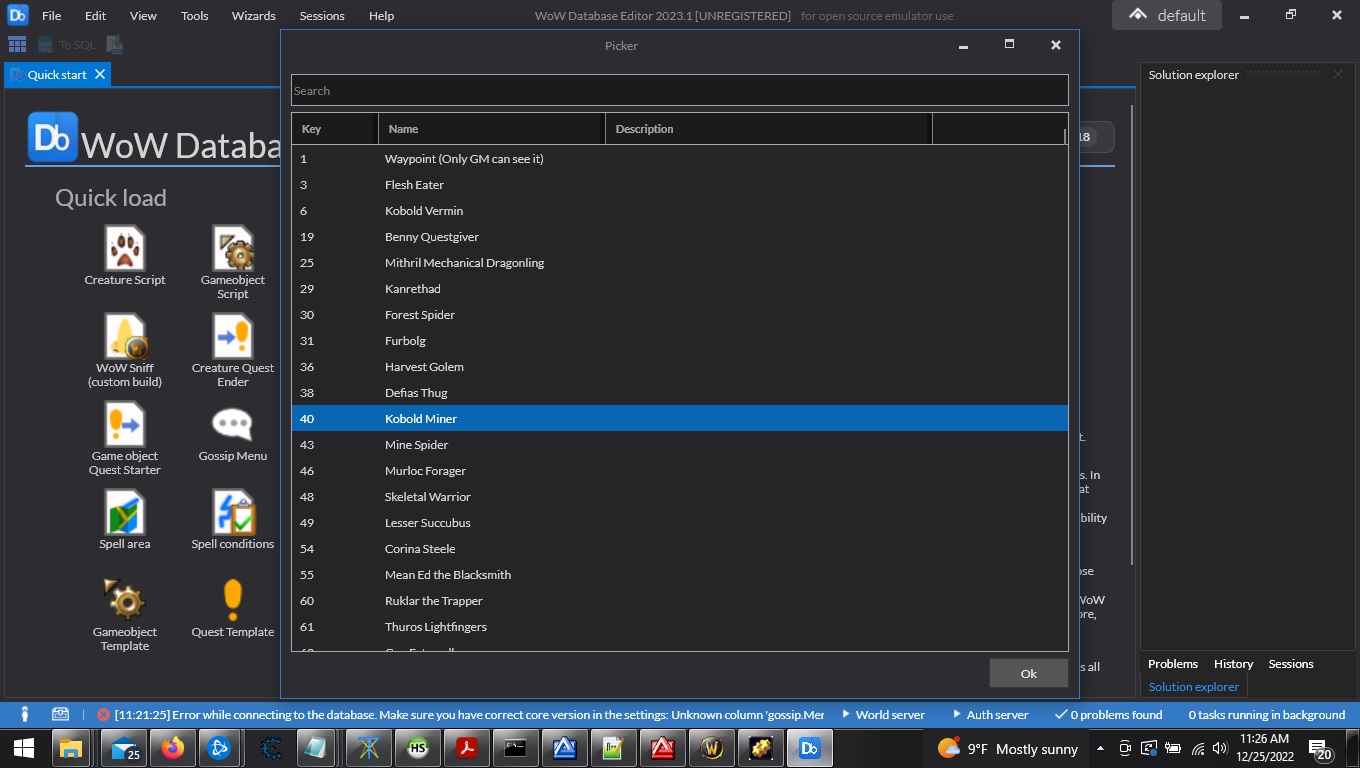
Task: Launch WoW Sniff custom build
Action: [x=124, y=340]
